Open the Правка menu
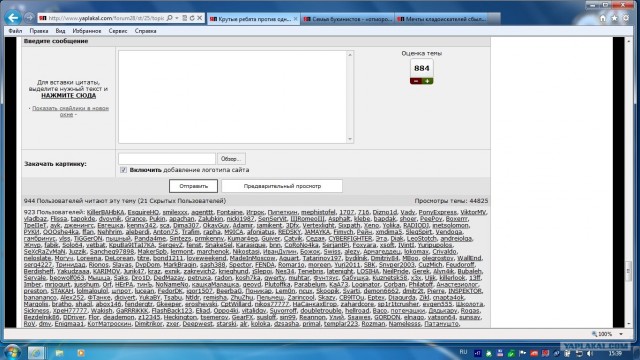 click(39, 31)
